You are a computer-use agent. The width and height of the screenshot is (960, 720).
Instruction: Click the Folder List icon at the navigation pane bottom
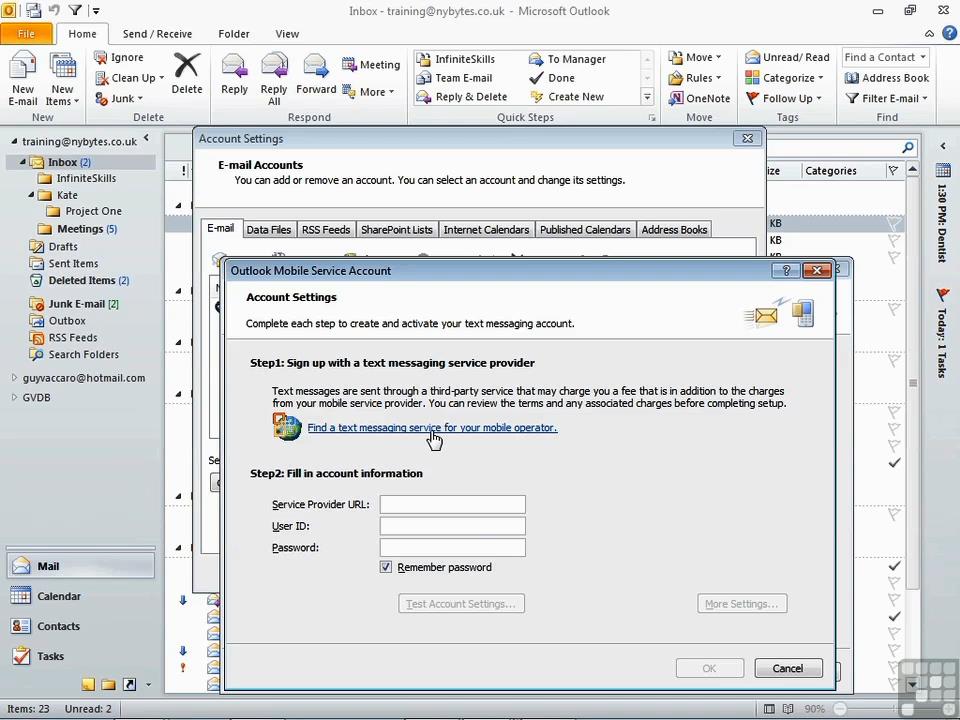click(x=108, y=684)
